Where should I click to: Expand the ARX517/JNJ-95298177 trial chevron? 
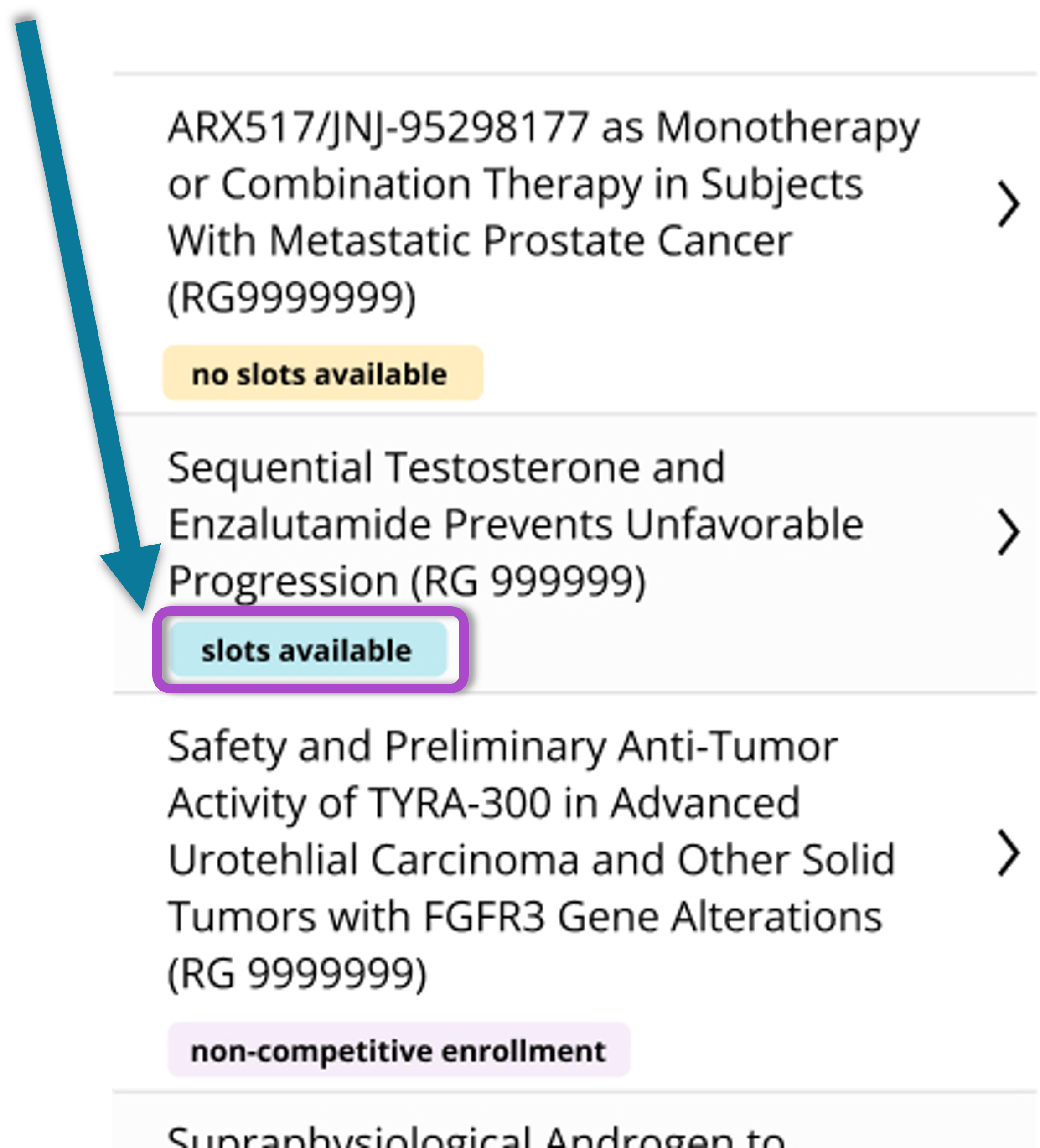point(1008,204)
